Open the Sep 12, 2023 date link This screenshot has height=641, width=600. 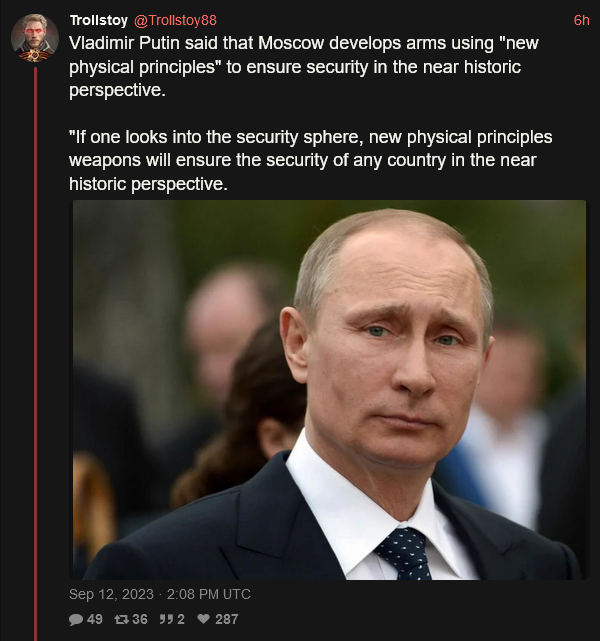tap(111, 594)
